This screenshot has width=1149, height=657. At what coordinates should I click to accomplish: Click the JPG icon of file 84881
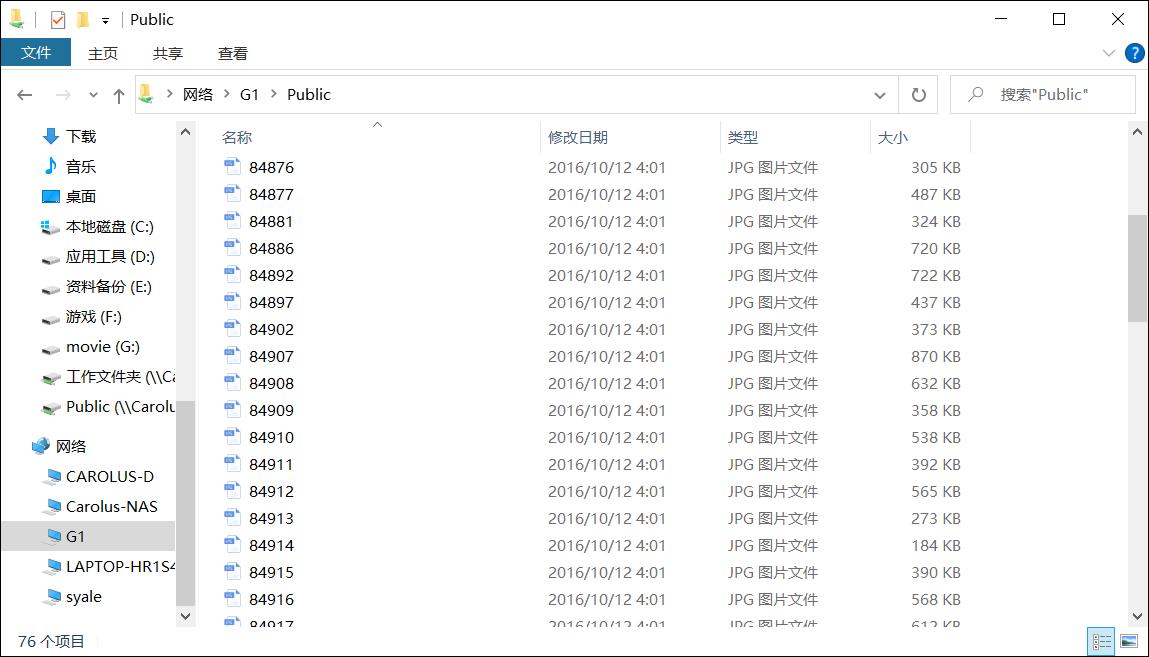[232, 220]
